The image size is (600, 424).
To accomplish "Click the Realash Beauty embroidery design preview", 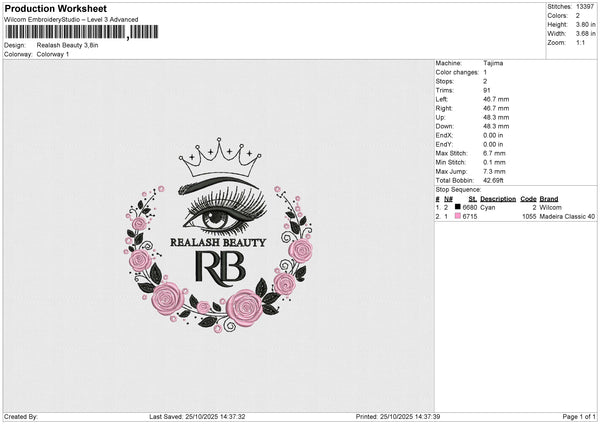I will pos(218,235).
